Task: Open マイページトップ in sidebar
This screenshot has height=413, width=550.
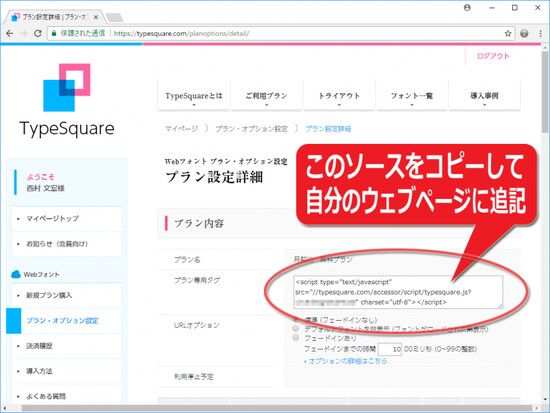Action: click(67, 219)
